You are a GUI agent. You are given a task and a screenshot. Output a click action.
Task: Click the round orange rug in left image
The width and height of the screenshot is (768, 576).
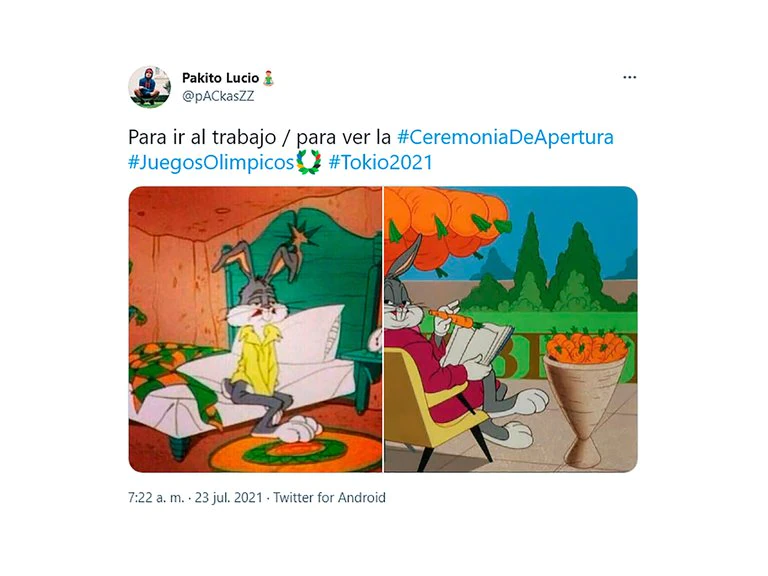click(295, 450)
